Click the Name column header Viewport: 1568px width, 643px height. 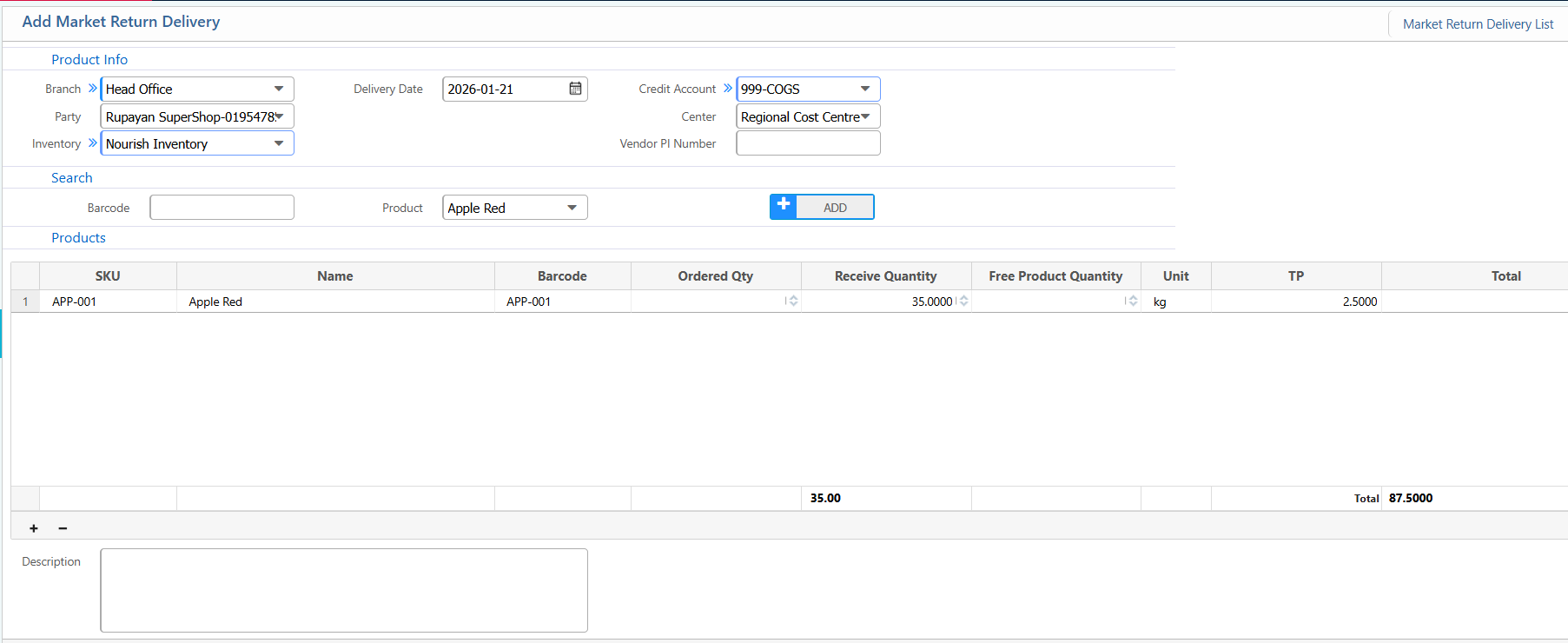click(335, 276)
